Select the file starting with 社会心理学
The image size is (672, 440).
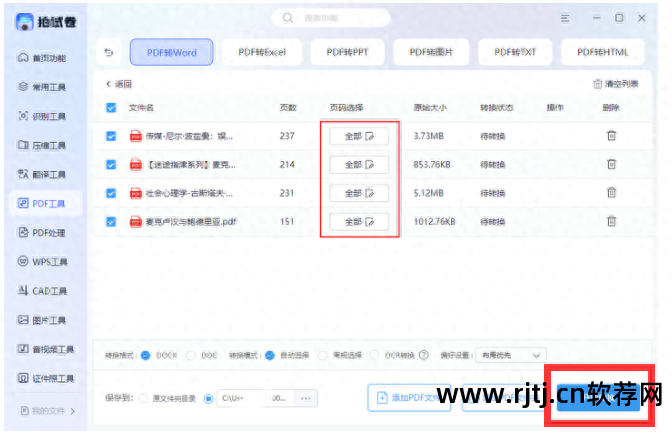point(189,193)
